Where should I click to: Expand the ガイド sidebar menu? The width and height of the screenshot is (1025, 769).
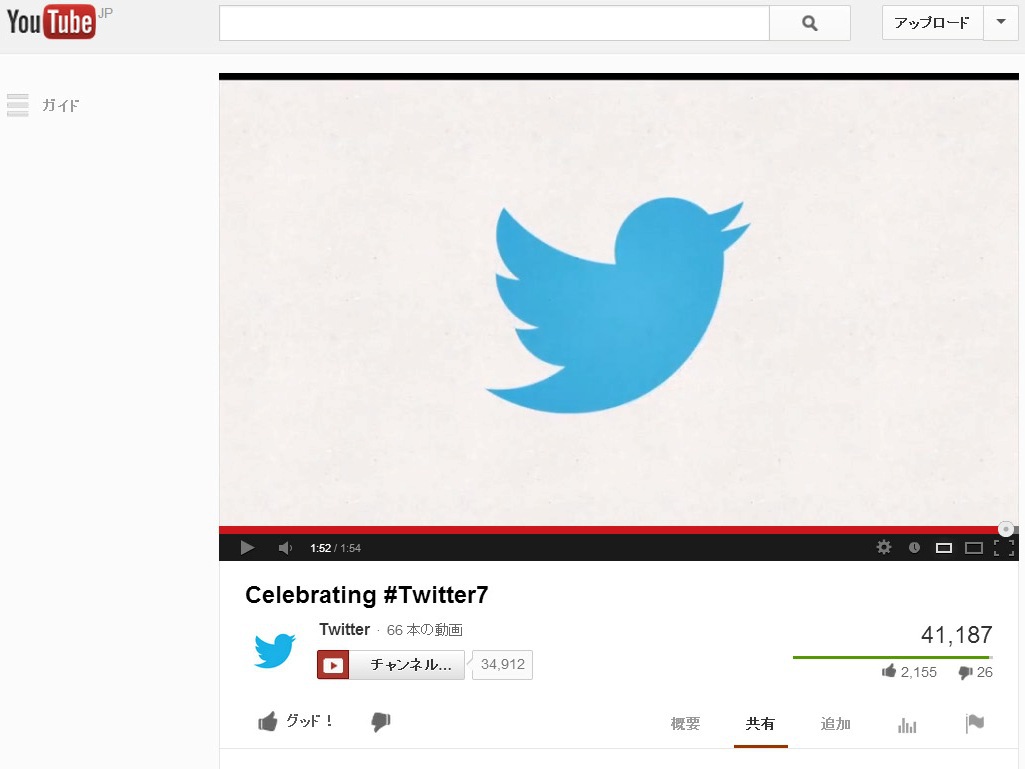(x=43, y=105)
